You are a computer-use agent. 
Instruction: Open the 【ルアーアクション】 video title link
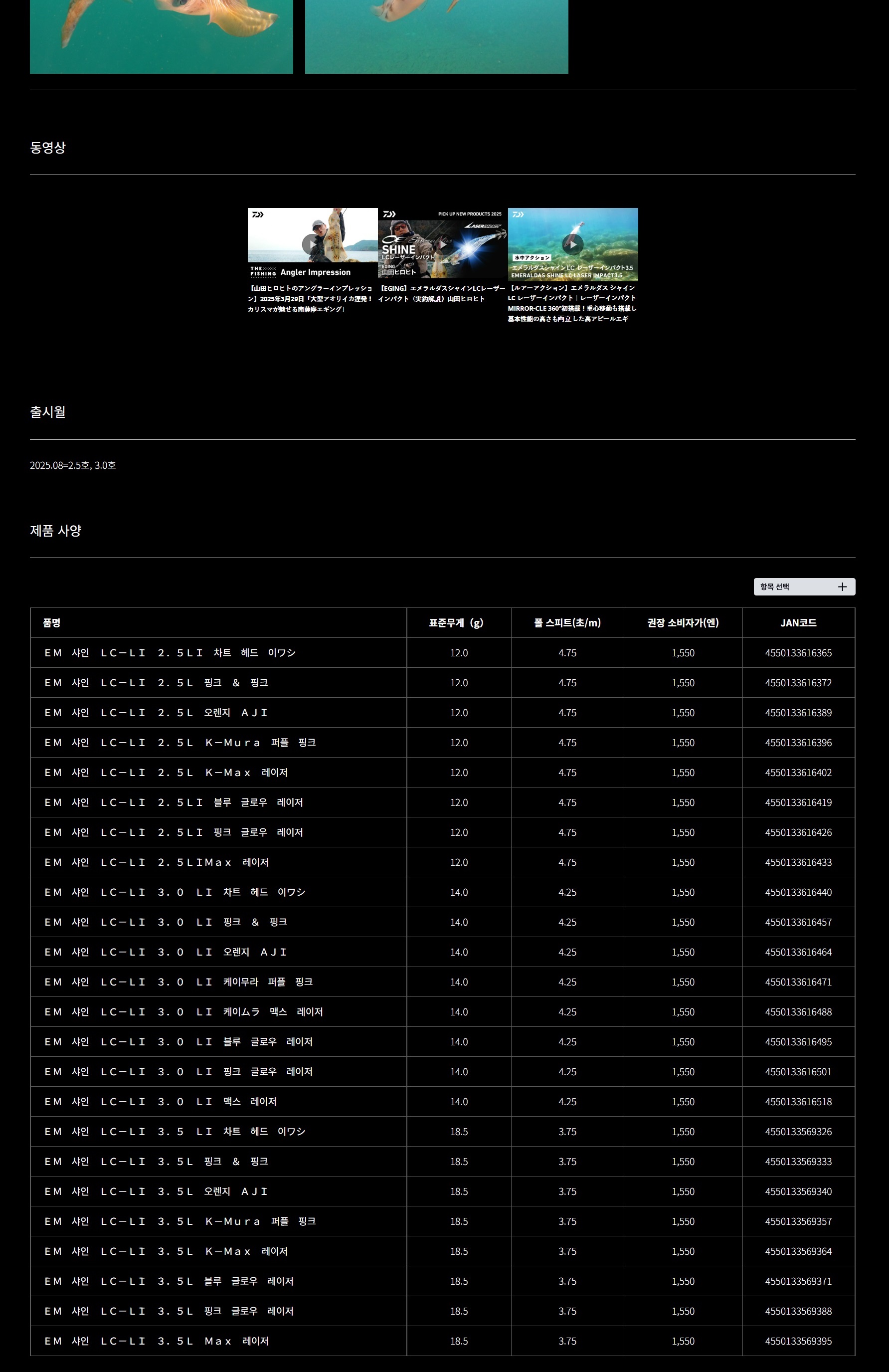[x=572, y=303]
